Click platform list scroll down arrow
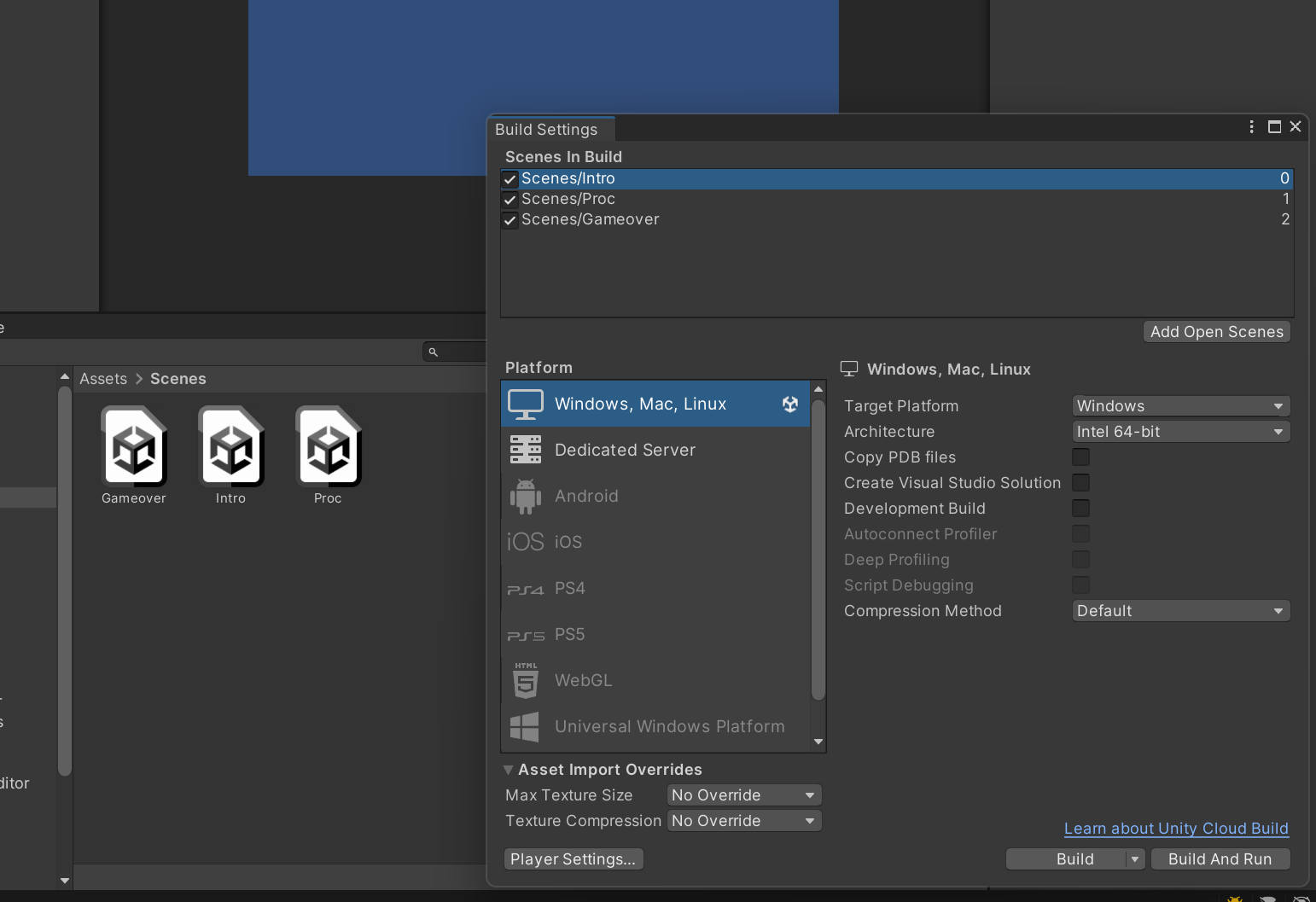 pyautogui.click(x=818, y=742)
